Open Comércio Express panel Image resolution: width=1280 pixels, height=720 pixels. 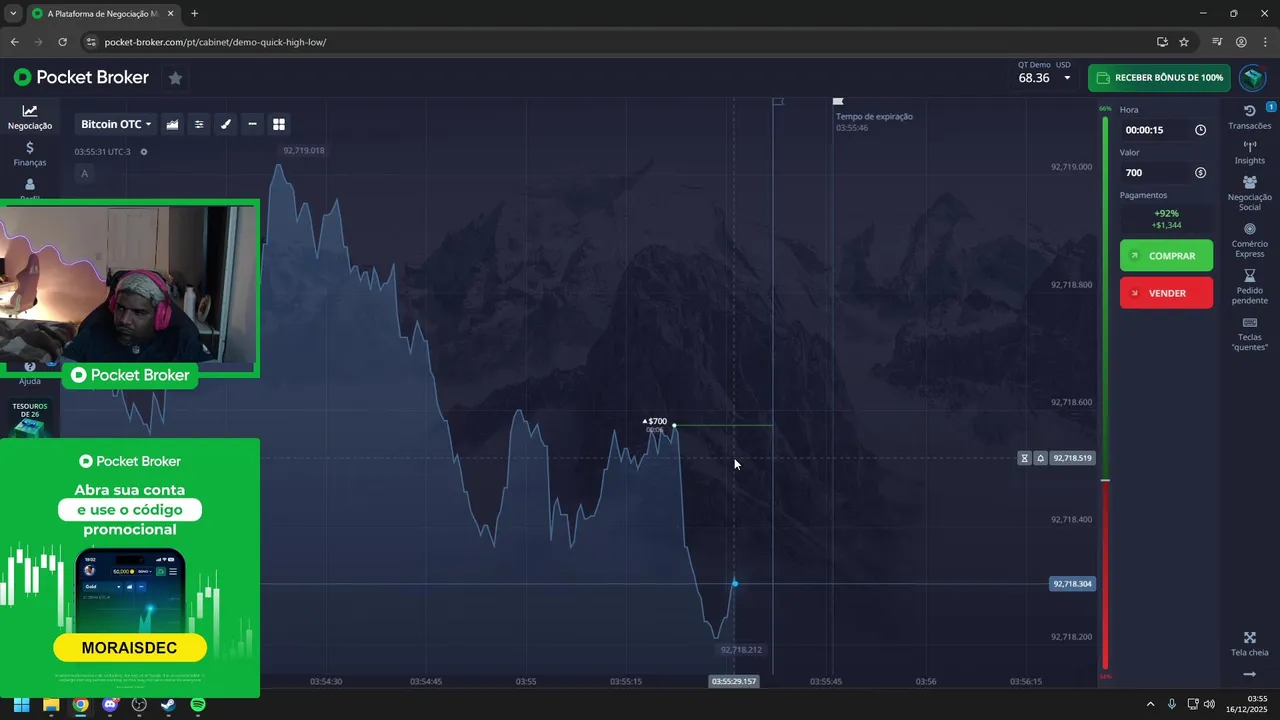[x=1250, y=240]
